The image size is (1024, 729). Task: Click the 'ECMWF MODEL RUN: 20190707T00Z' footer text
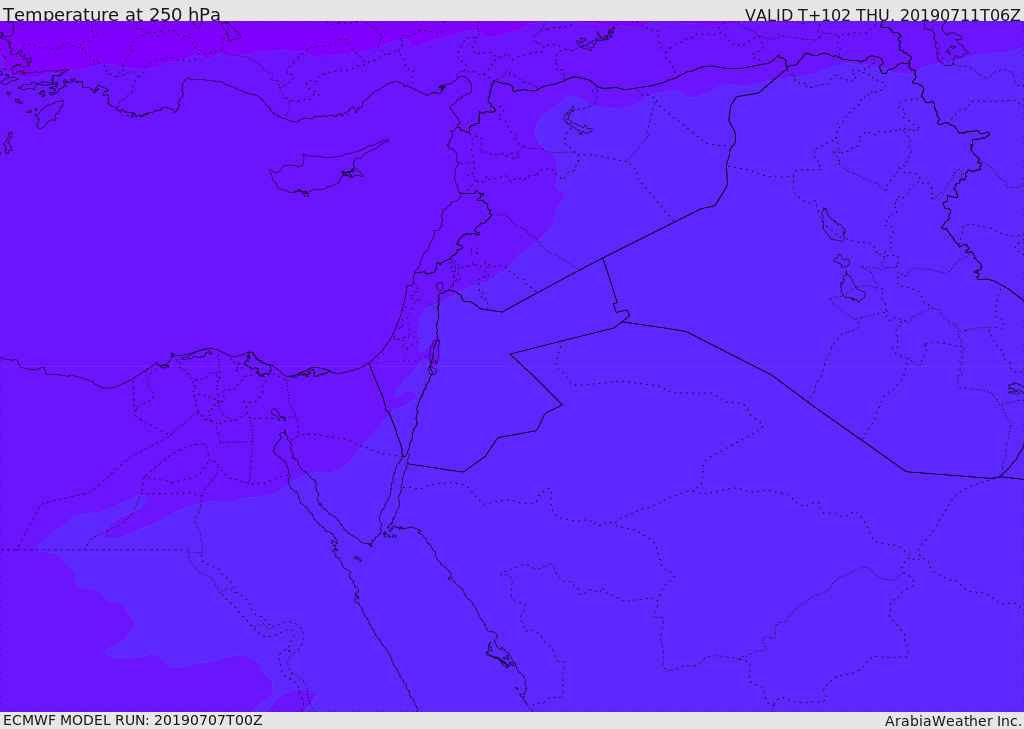pos(133,720)
